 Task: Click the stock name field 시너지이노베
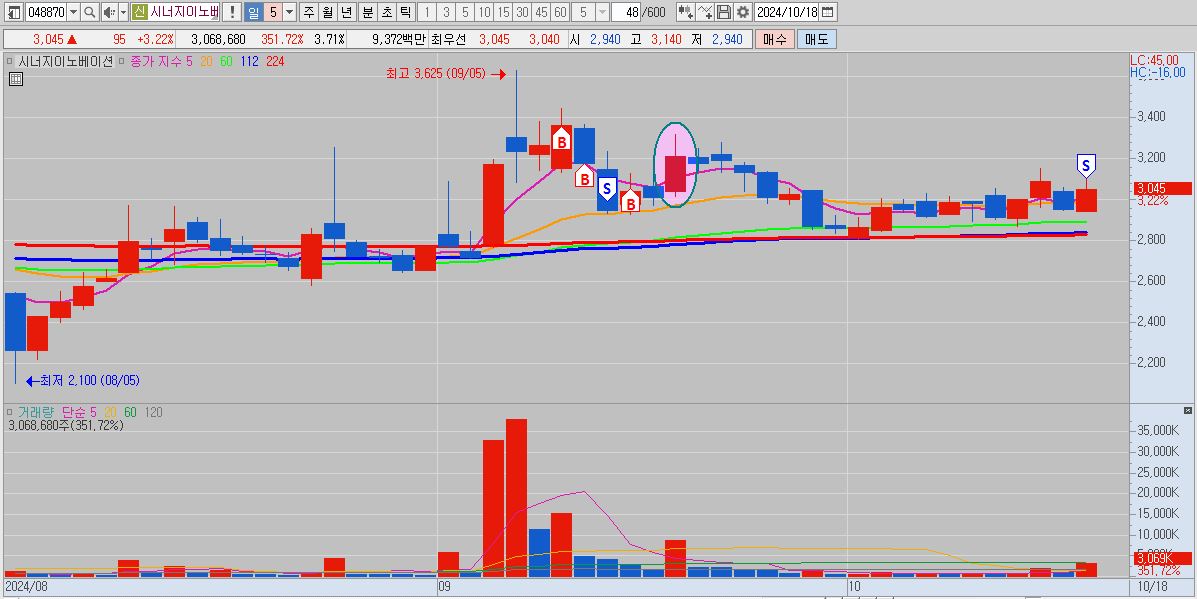[x=184, y=12]
